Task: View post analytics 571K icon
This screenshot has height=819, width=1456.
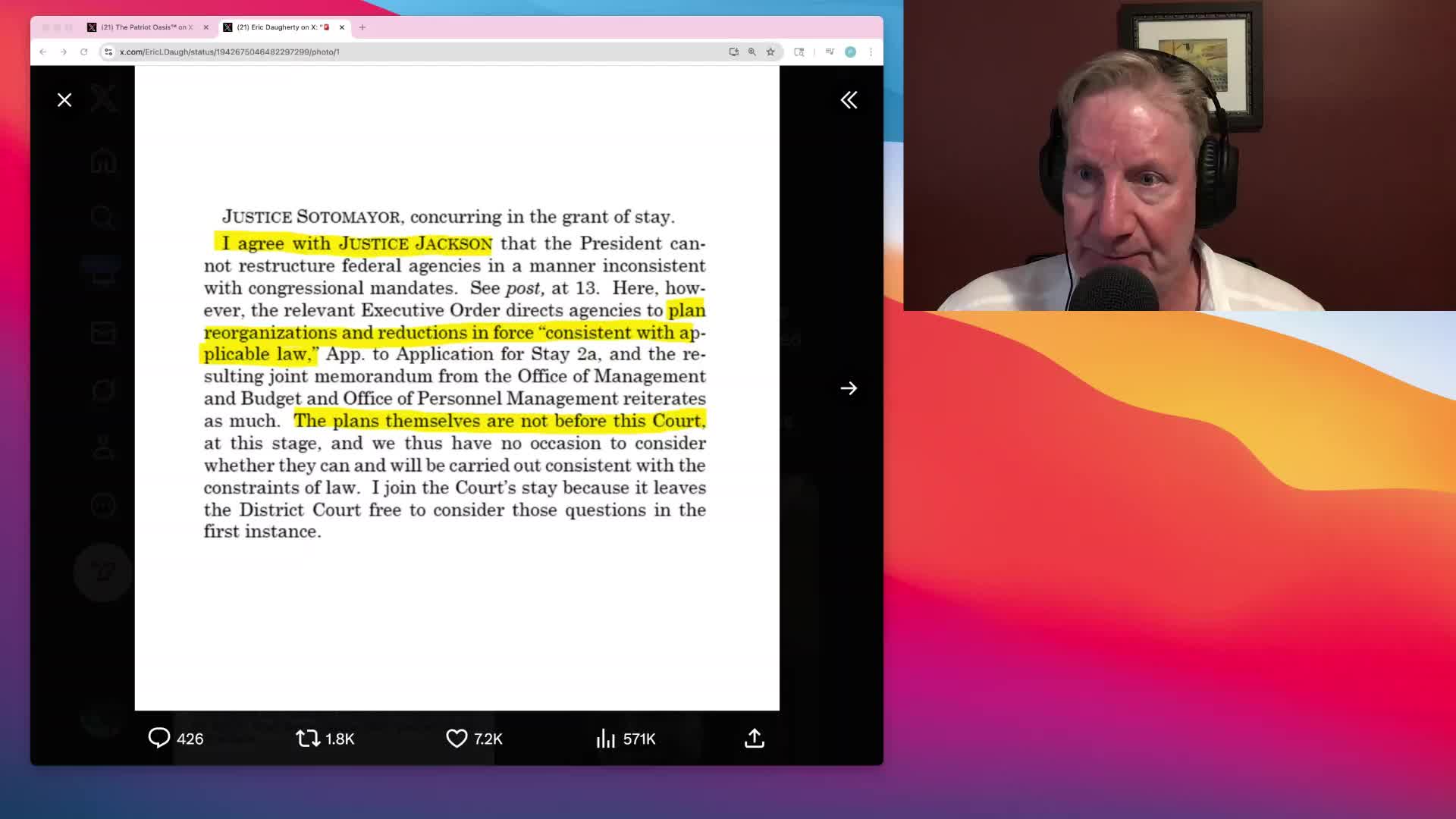Action: [x=605, y=738]
